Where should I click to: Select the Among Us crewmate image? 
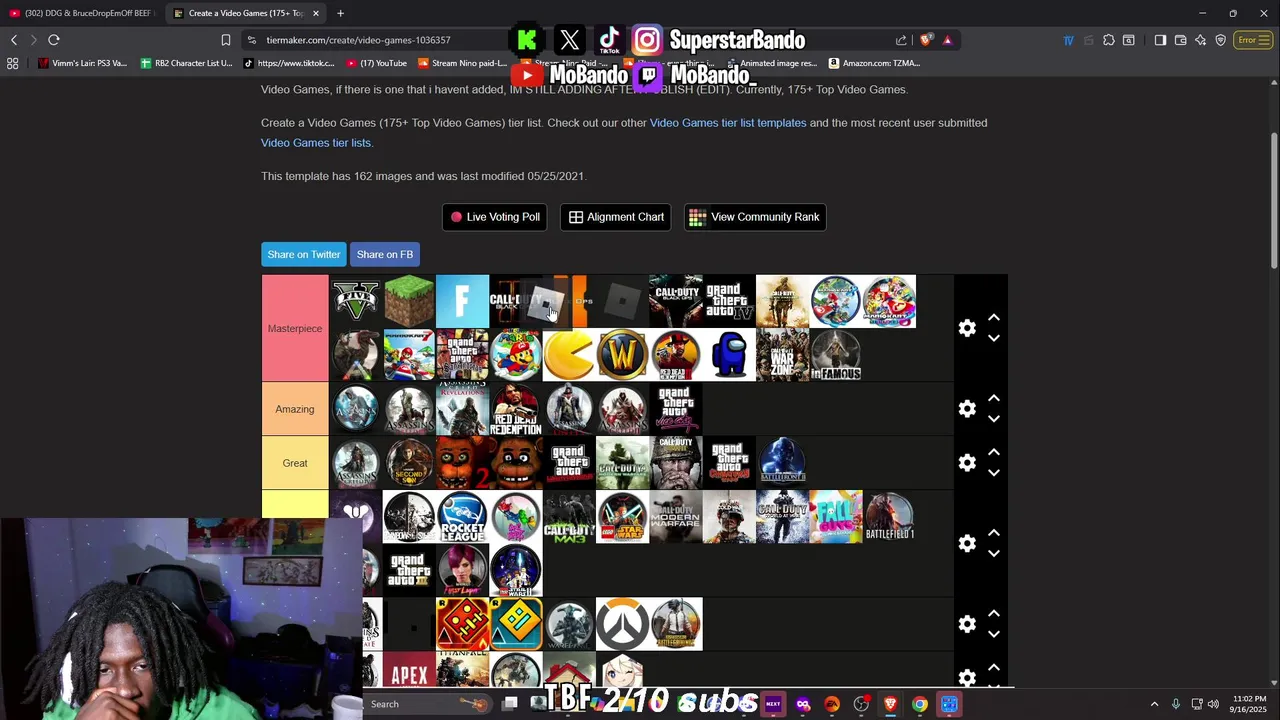tap(729, 355)
